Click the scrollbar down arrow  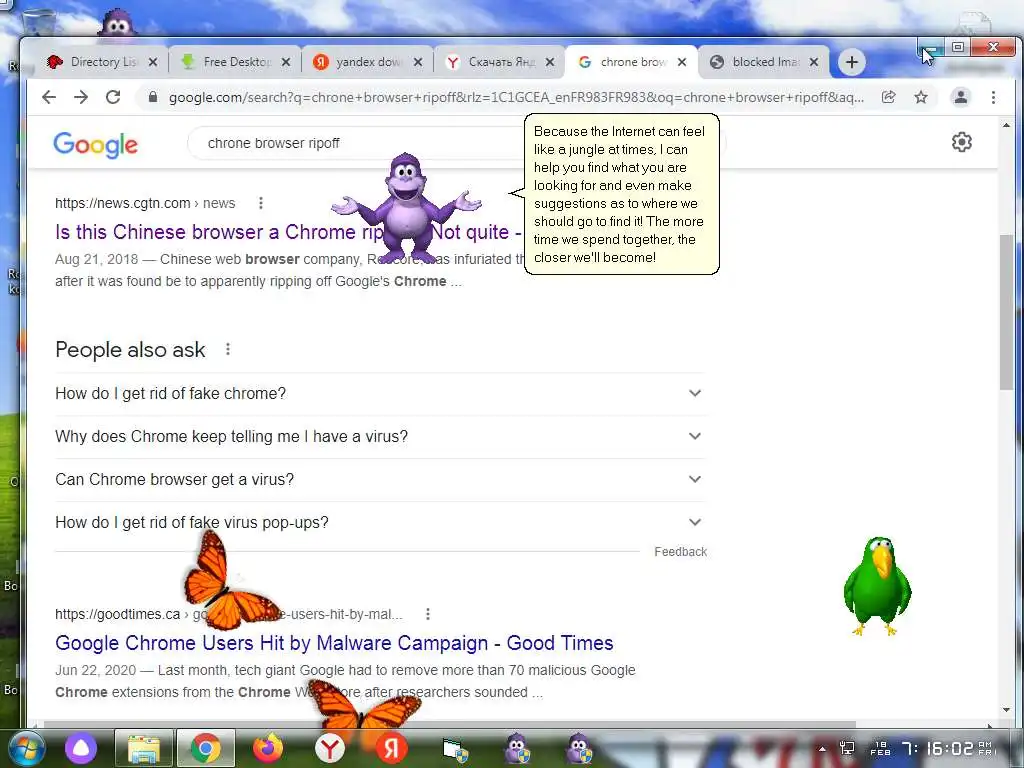pos(1006,710)
